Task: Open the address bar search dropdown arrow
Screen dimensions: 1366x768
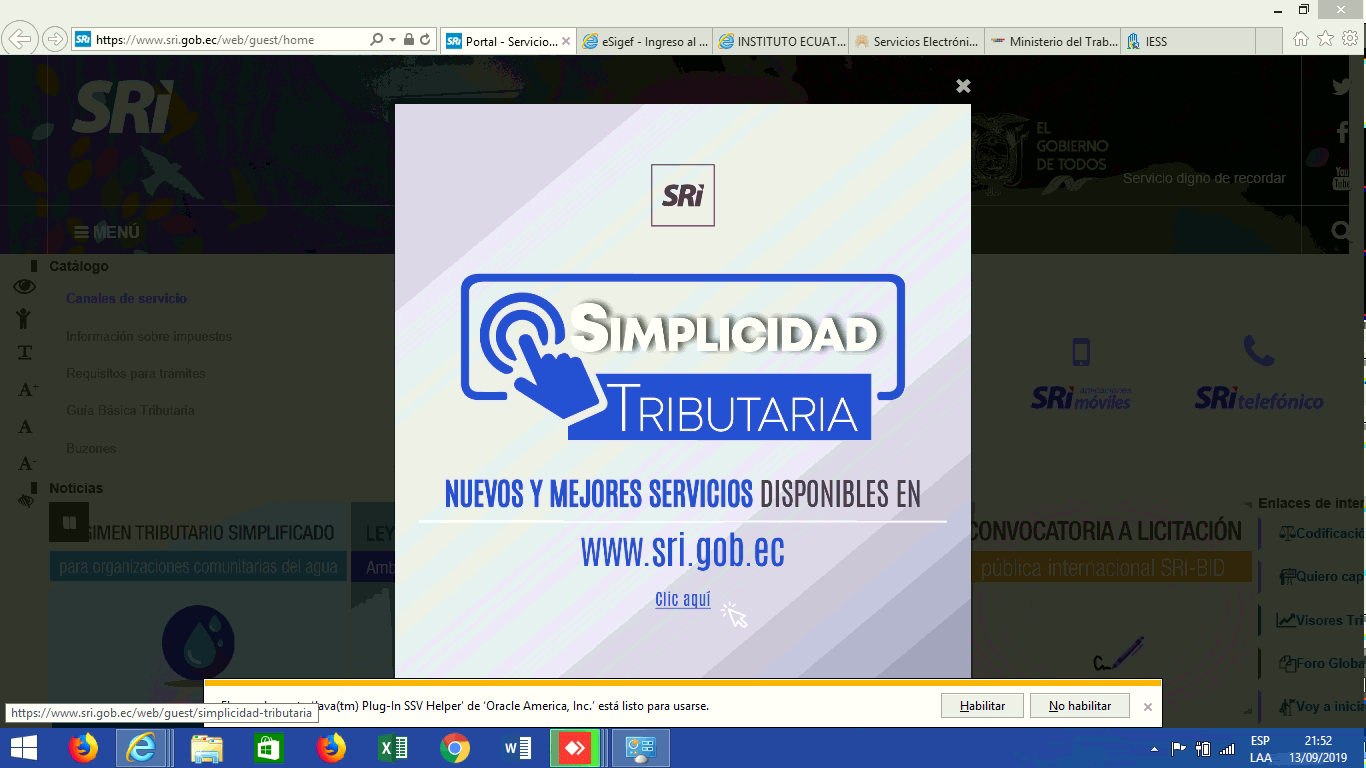Action: coord(392,40)
